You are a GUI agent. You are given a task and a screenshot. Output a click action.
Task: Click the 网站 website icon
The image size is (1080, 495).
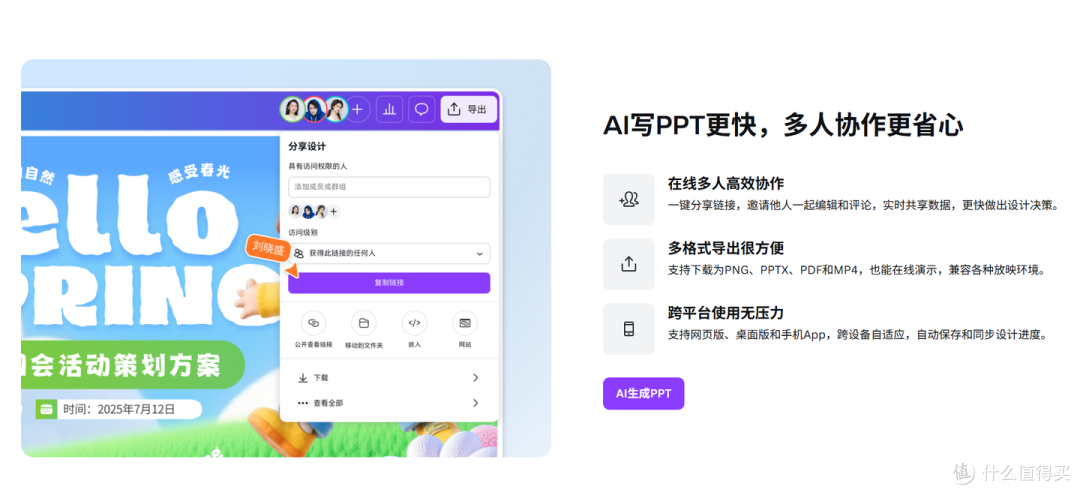[464, 323]
